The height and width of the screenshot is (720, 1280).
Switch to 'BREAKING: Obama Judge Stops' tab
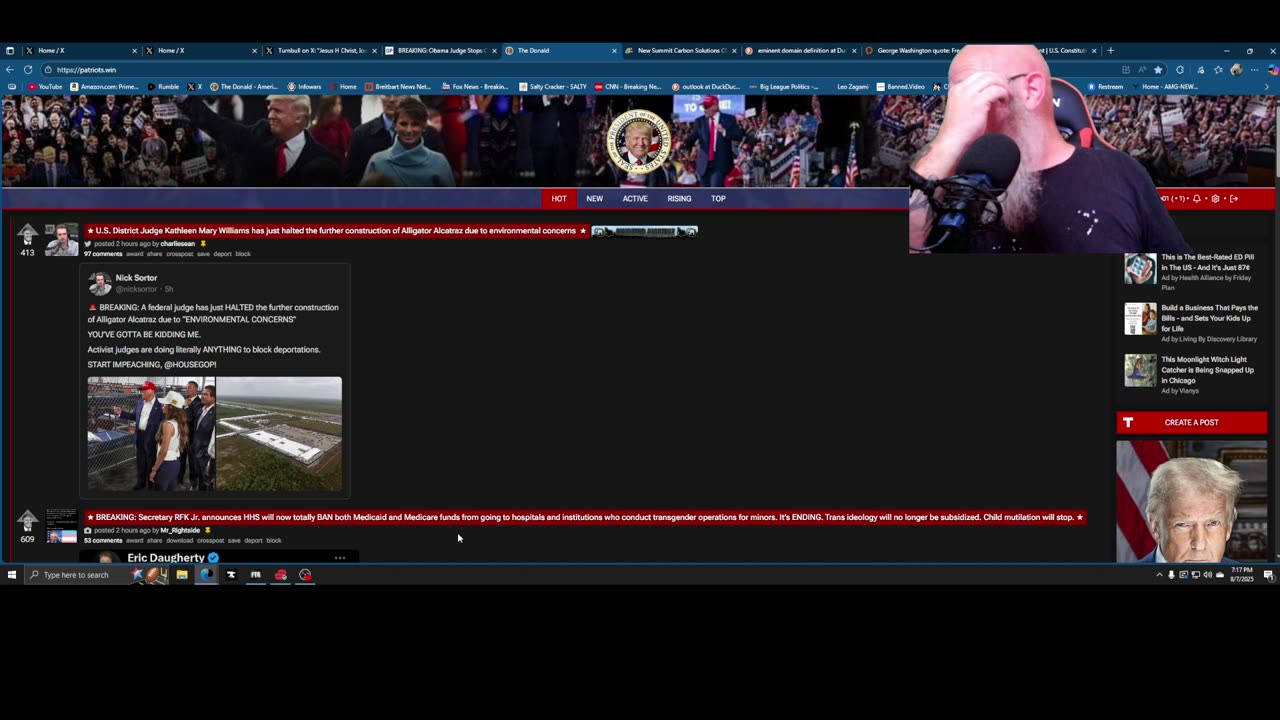(x=440, y=50)
